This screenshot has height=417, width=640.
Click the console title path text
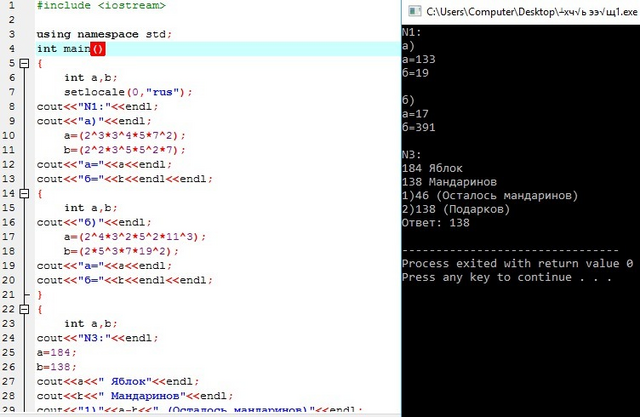tap(532, 12)
